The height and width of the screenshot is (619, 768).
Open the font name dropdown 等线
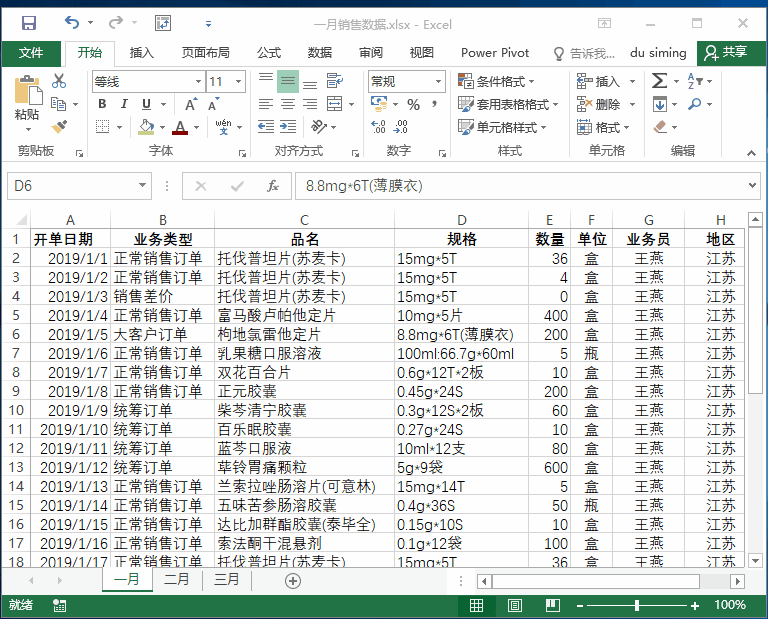(198, 82)
